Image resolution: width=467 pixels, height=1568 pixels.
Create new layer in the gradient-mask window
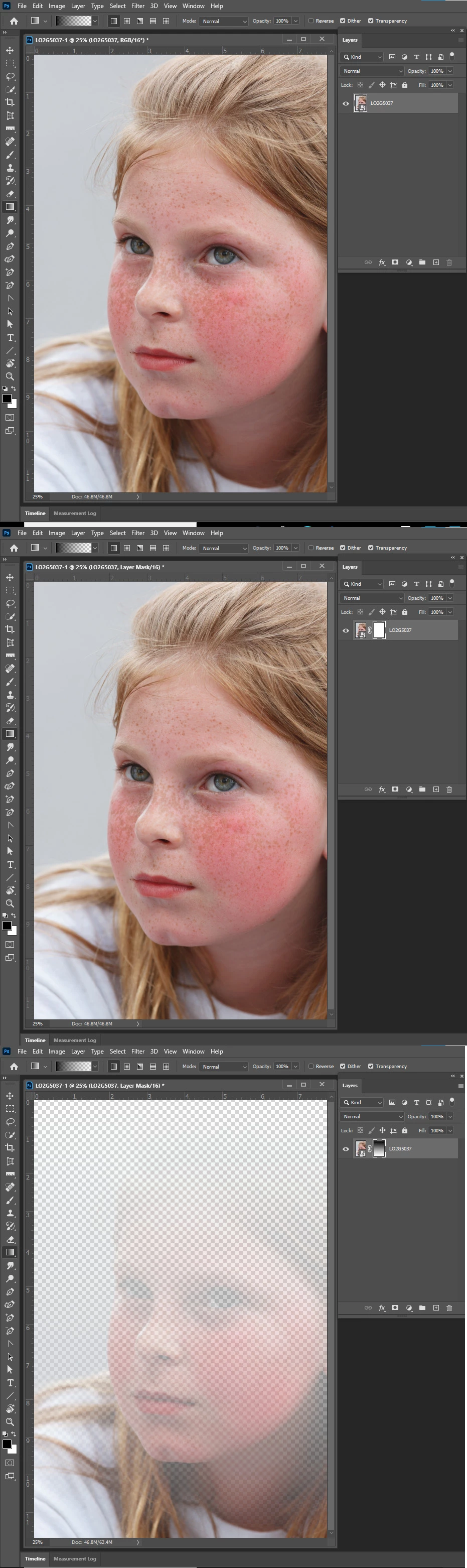pyautogui.click(x=436, y=1308)
